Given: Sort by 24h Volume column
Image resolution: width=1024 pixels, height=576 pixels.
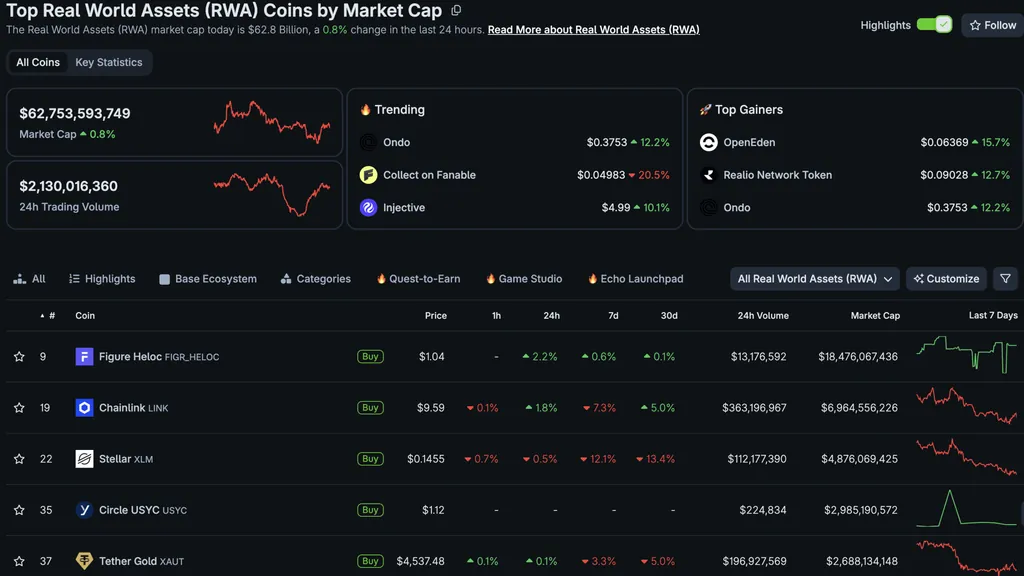Looking at the screenshot, I should pos(763,315).
